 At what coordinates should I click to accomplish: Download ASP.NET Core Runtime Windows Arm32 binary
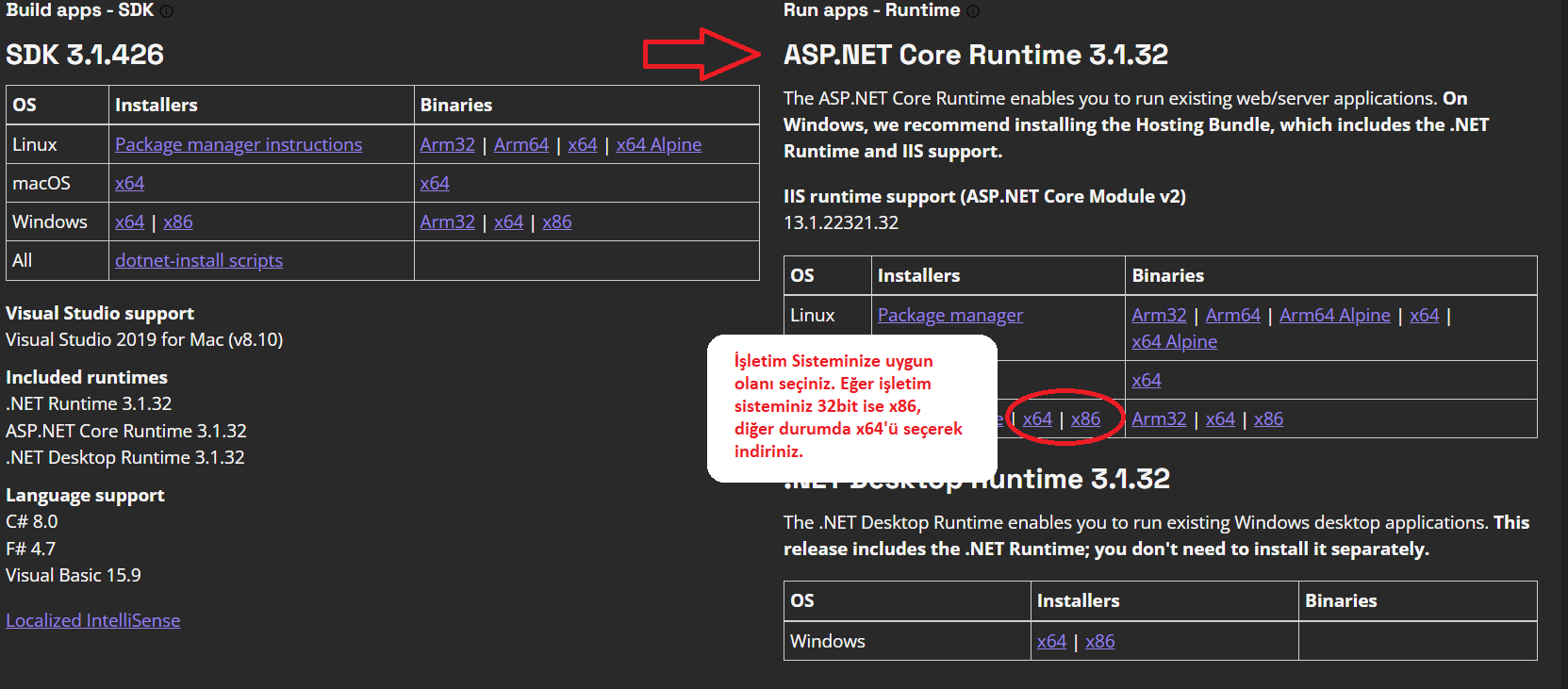[x=1159, y=418]
